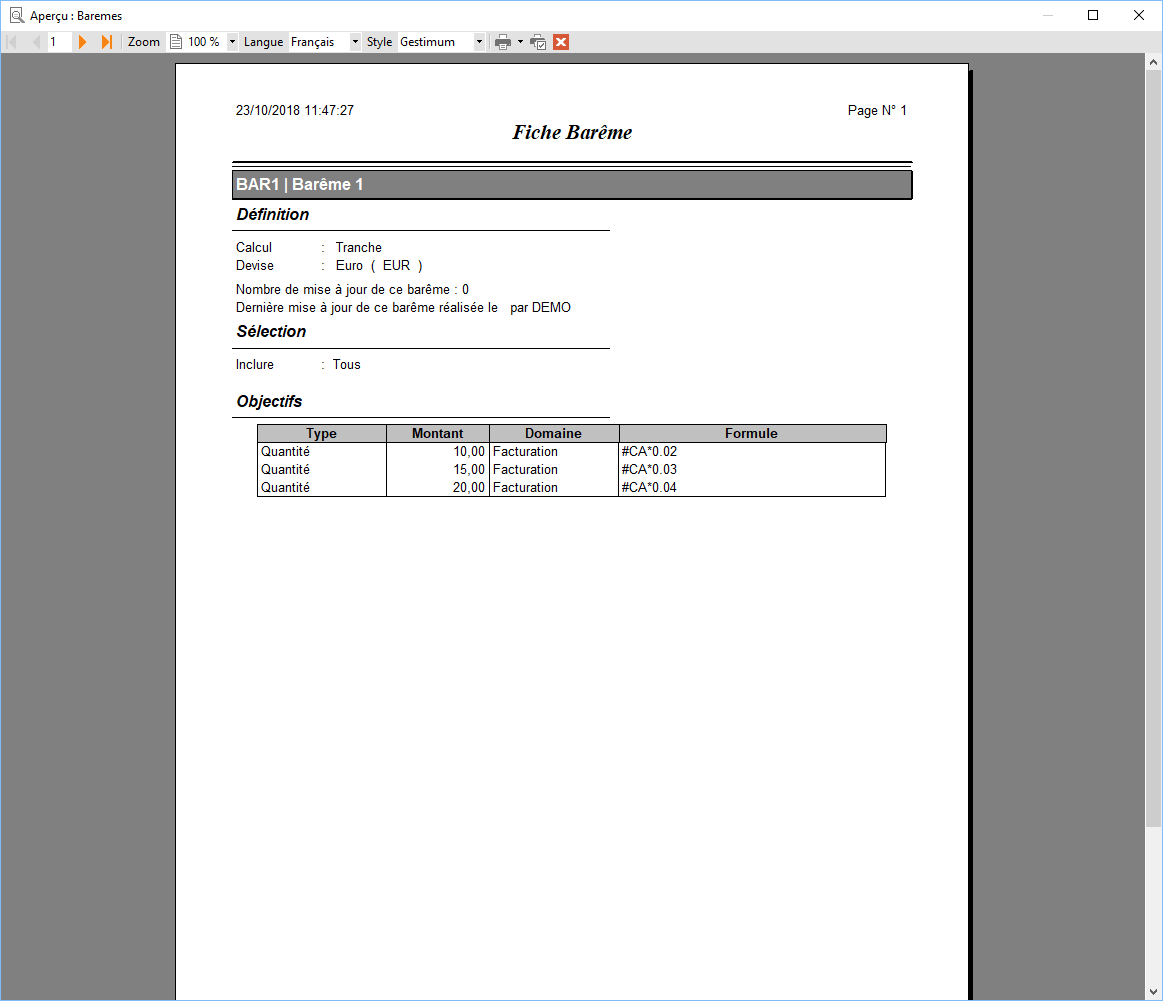Screen dimensions: 1163x1001
Task: Click the date 23/10/2018 11:47:27
Action: (294, 110)
